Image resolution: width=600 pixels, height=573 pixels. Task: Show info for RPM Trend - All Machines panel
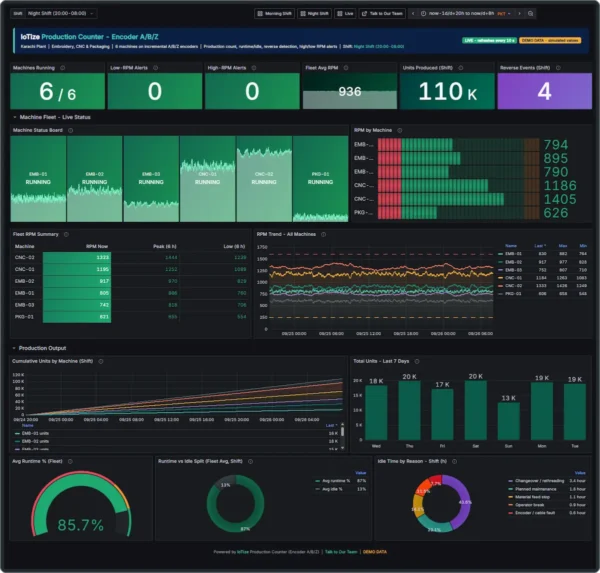coord(324,234)
